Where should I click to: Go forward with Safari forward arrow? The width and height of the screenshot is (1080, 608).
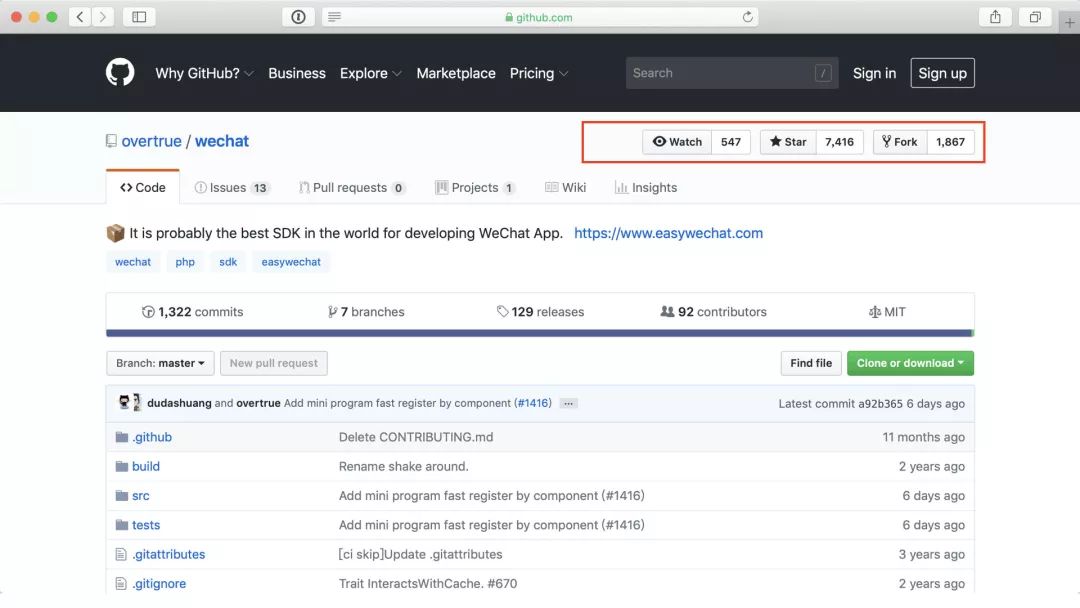pos(103,17)
